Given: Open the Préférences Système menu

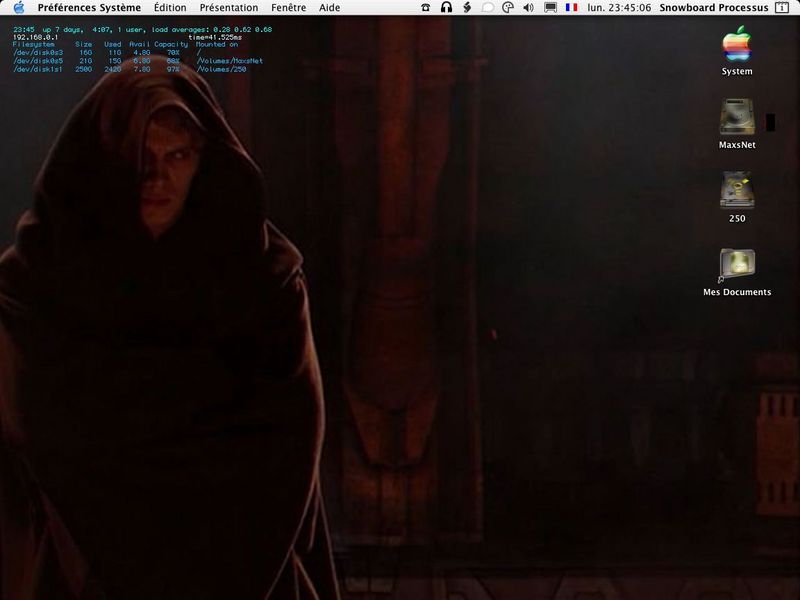Looking at the screenshot, I should click(x=89, y=8).
